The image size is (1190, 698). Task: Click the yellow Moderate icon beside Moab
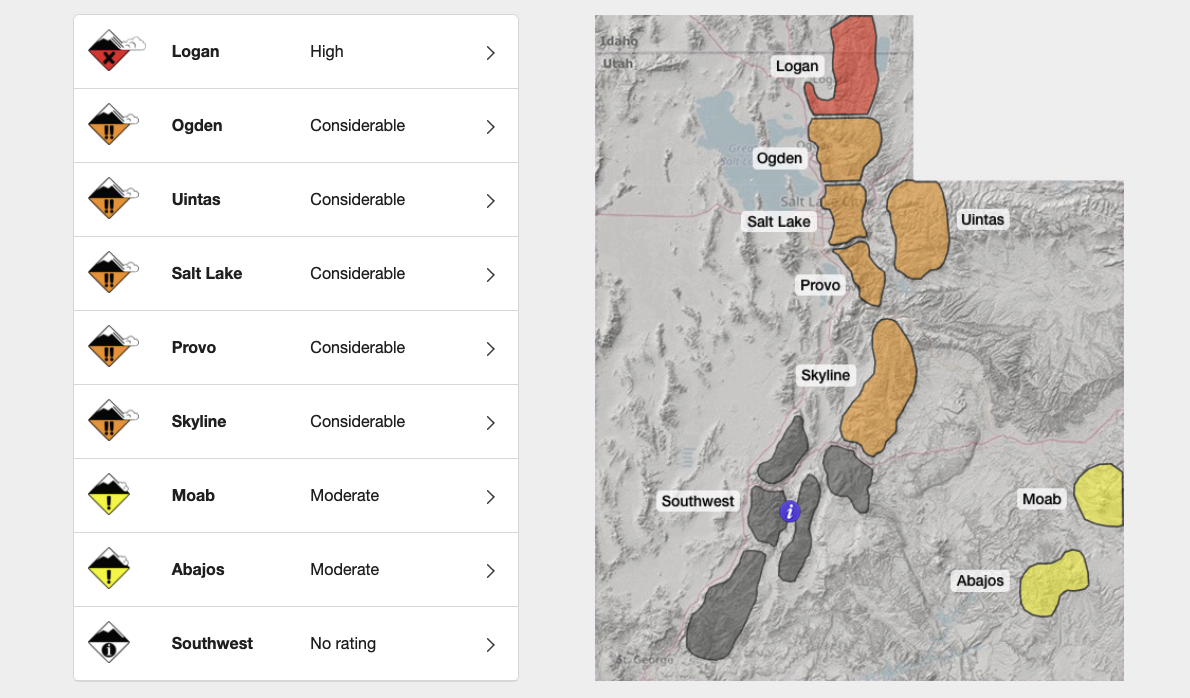pyautogui.click(x=109, y=496)
